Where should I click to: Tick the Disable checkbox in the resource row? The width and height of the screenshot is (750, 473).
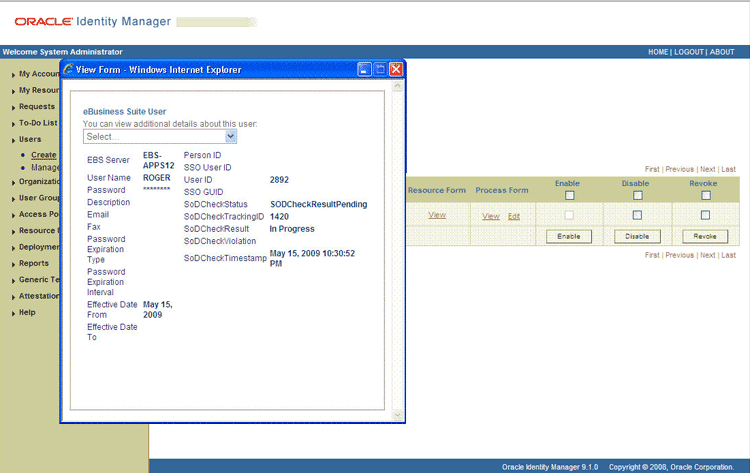(x=637, y=215)
